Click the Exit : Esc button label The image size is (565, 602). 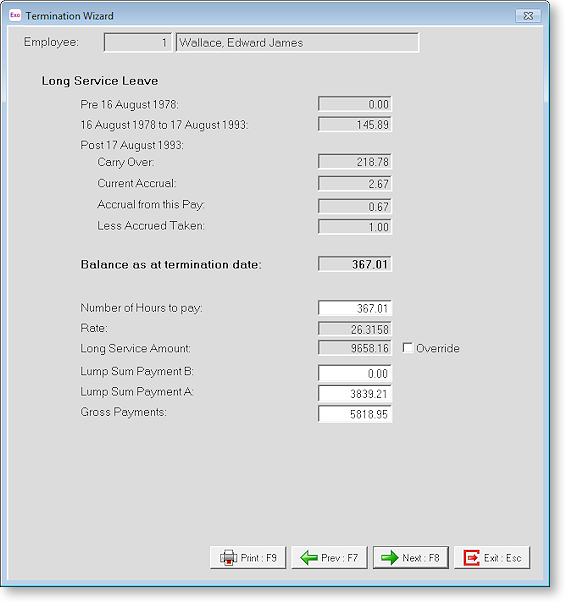pyautogui.click(x=502, y=558)
